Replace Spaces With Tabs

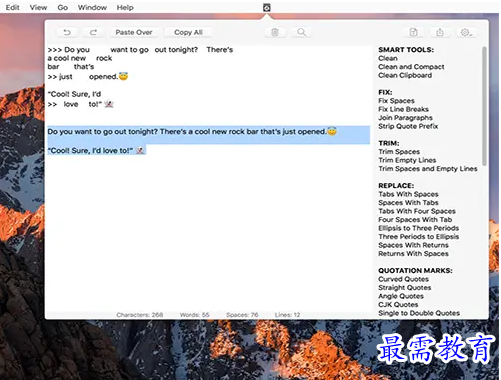coord(408,203)
